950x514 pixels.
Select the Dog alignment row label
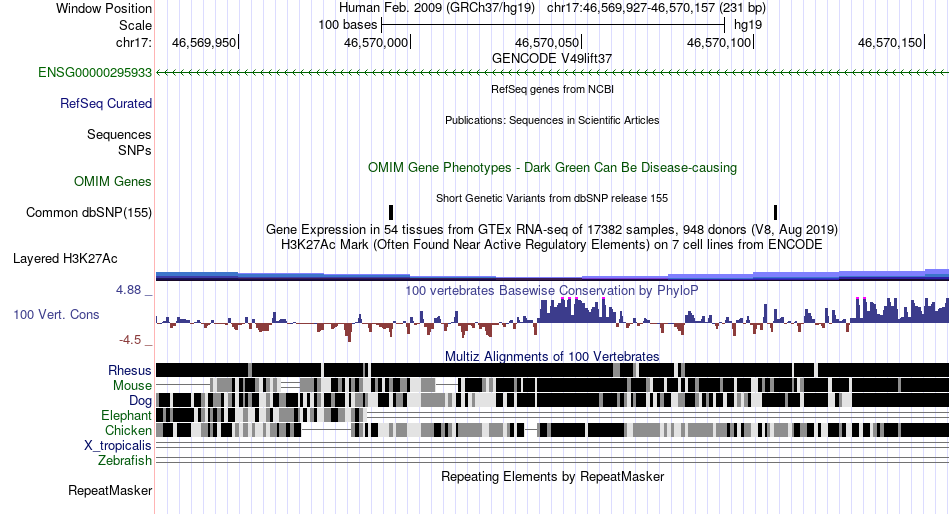(140, 401)
